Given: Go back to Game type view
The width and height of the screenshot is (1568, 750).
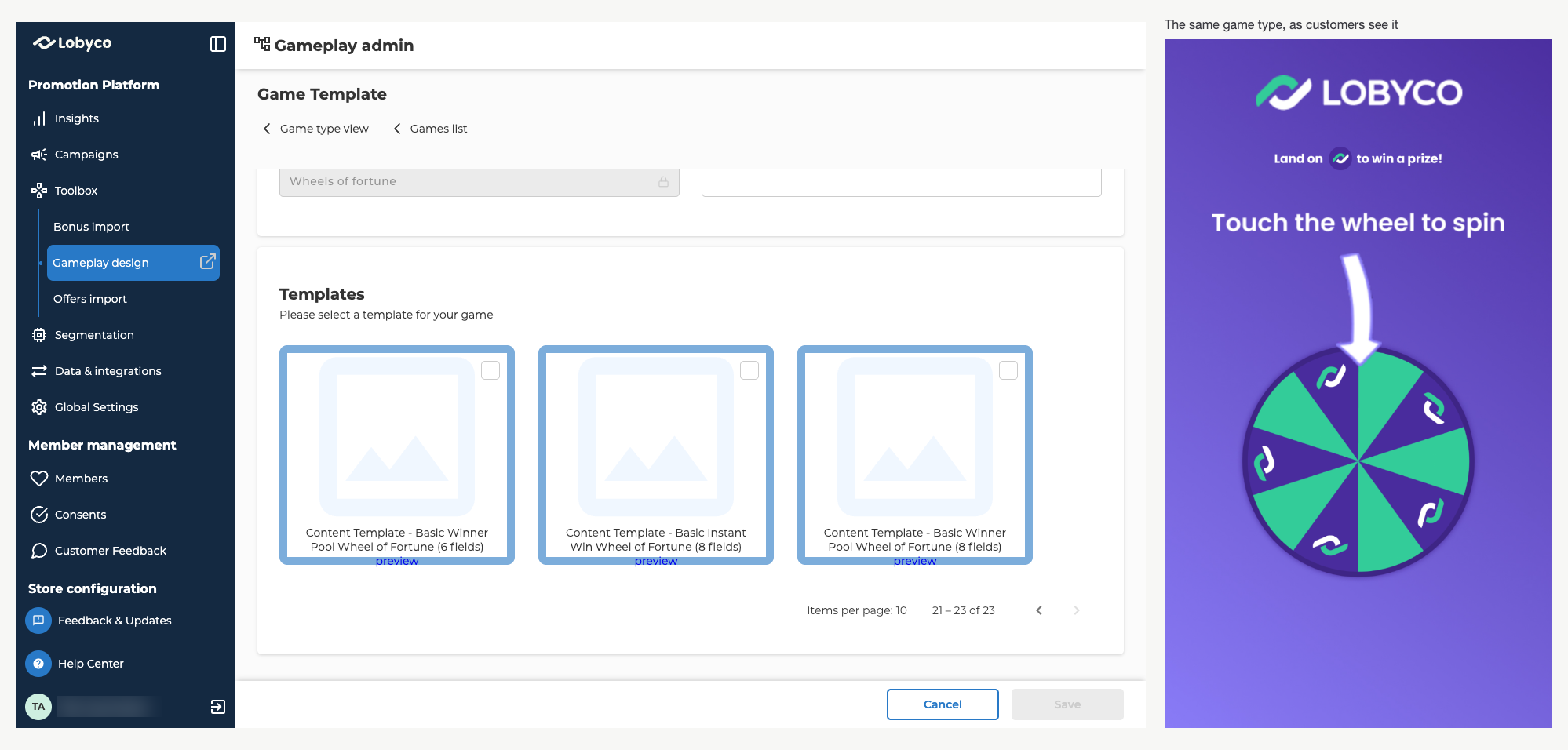Looking at the screenshot, I should (315, 129).
